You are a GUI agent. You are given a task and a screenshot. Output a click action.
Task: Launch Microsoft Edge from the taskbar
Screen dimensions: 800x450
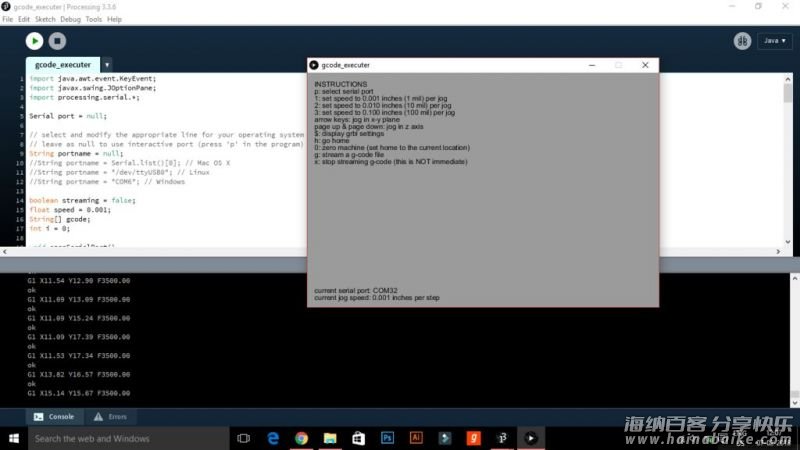(x=272, y=438)
